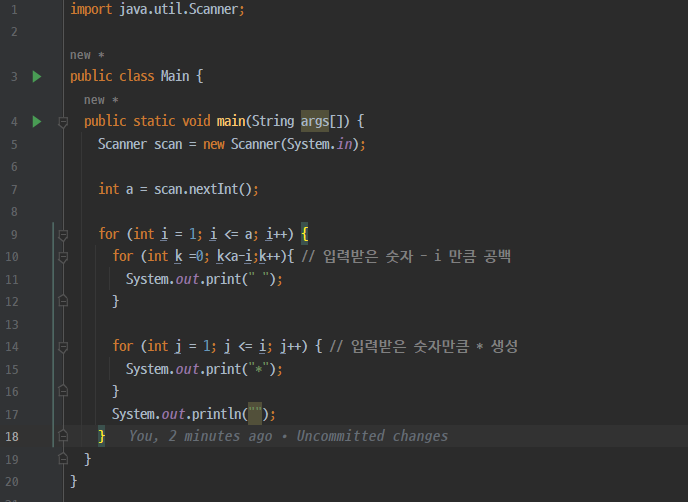The width and height of the screenshot is (688, 502).
Task: Click the 'import' keyword on line 1
Action: tap(91, 9)
